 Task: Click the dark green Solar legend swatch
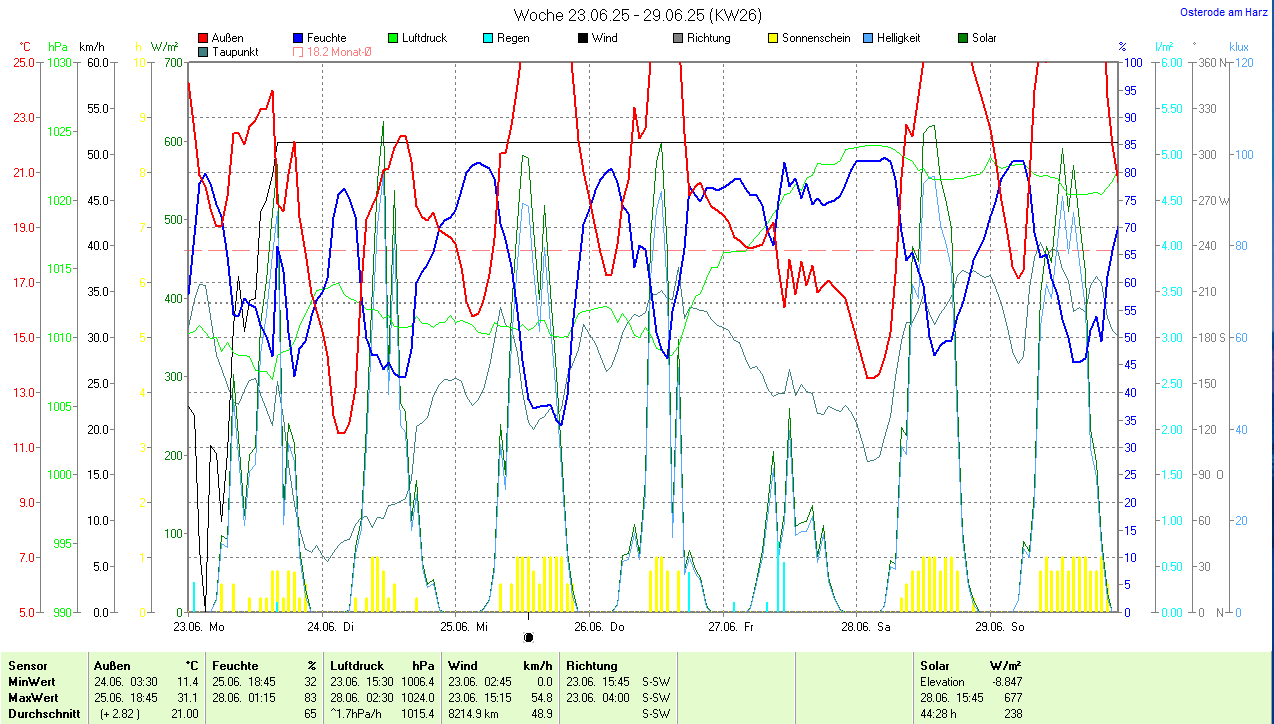(963, 38)
